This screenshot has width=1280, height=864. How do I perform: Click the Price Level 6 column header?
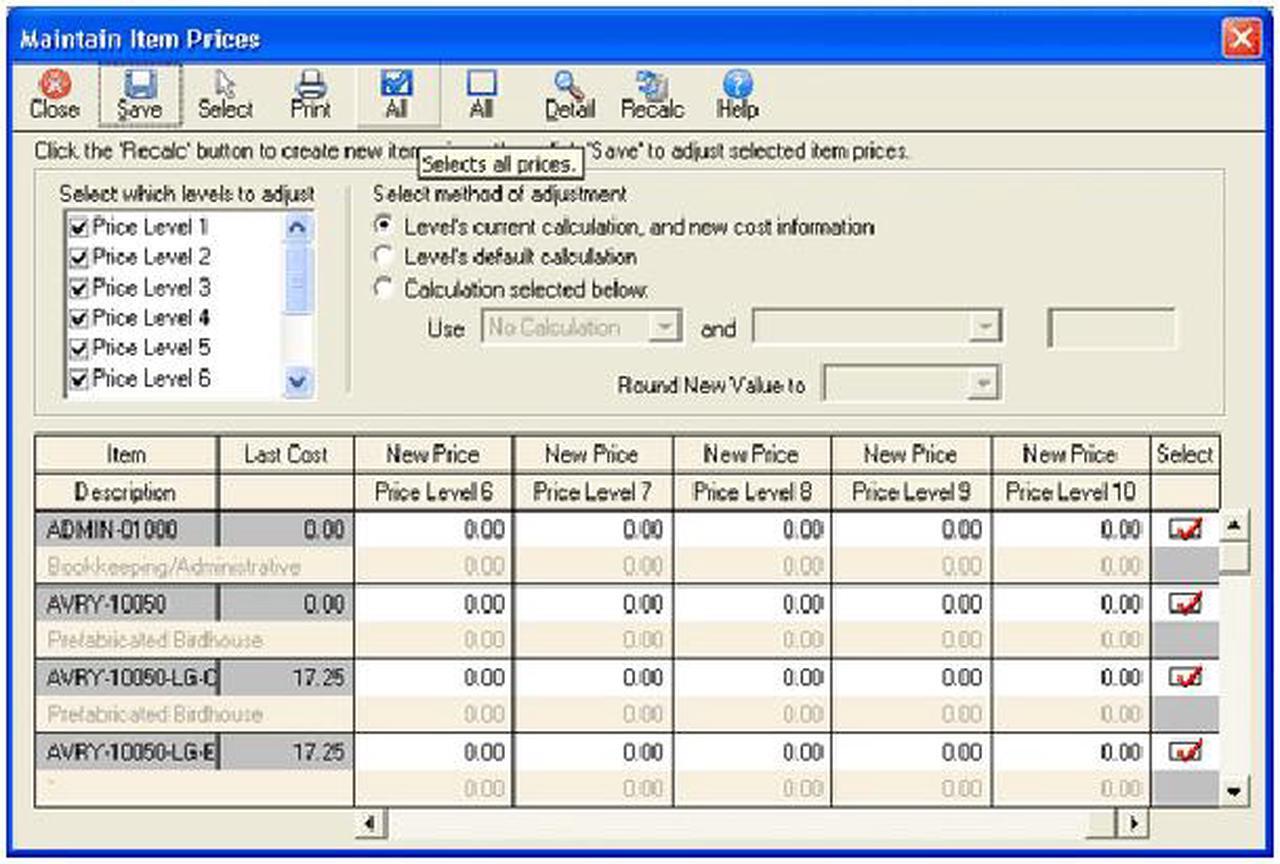click(x=433, y=492)
